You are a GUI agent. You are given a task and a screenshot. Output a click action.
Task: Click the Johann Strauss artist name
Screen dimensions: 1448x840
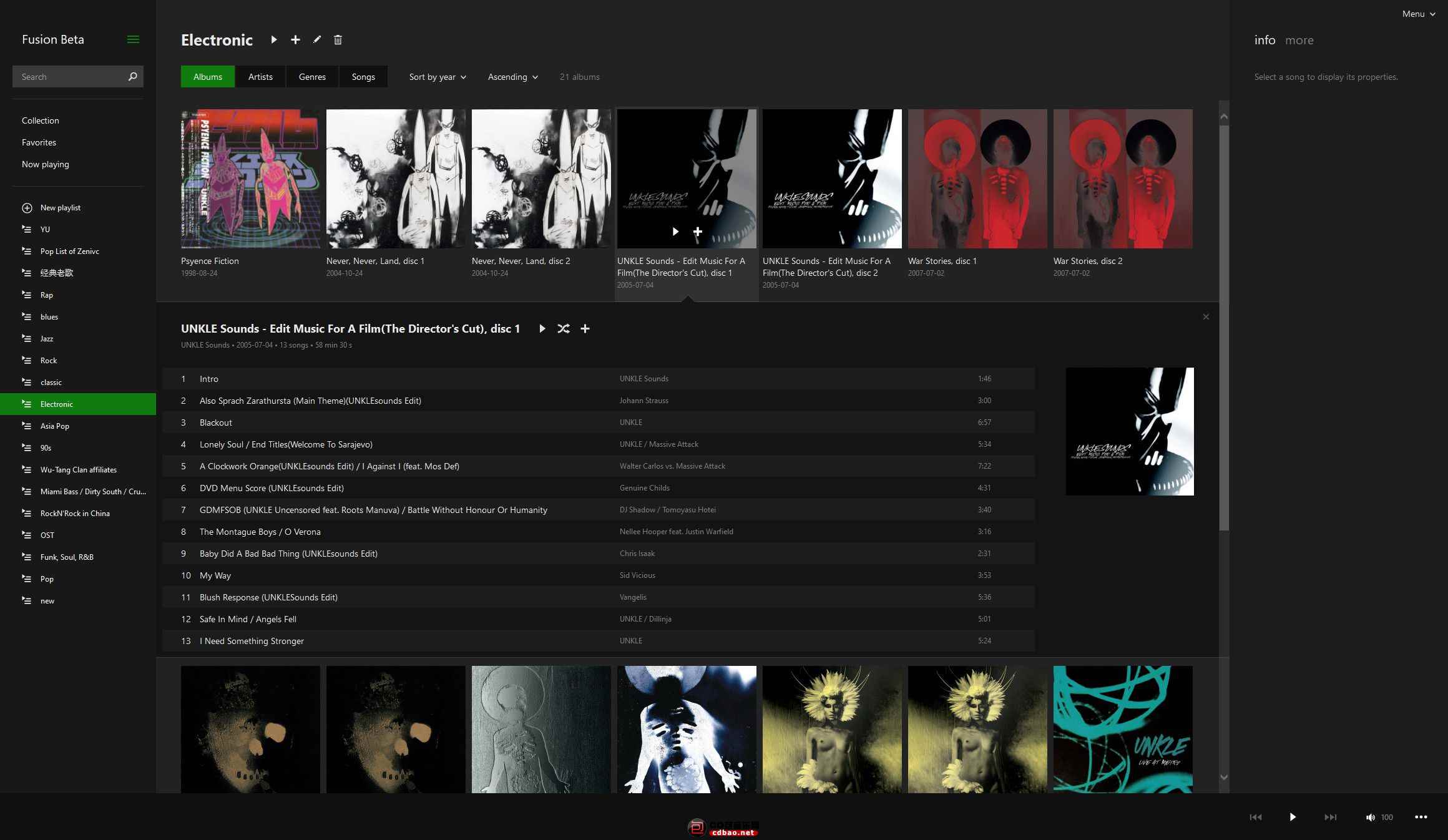[643, 401]
